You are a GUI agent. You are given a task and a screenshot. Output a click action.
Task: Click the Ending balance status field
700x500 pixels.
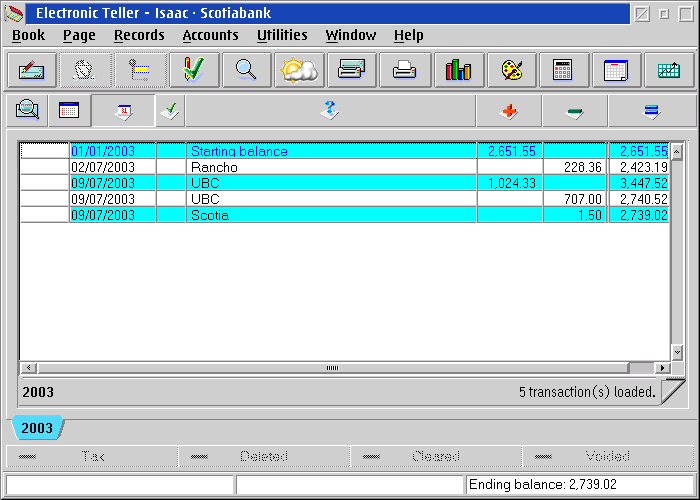click(579, 484)
